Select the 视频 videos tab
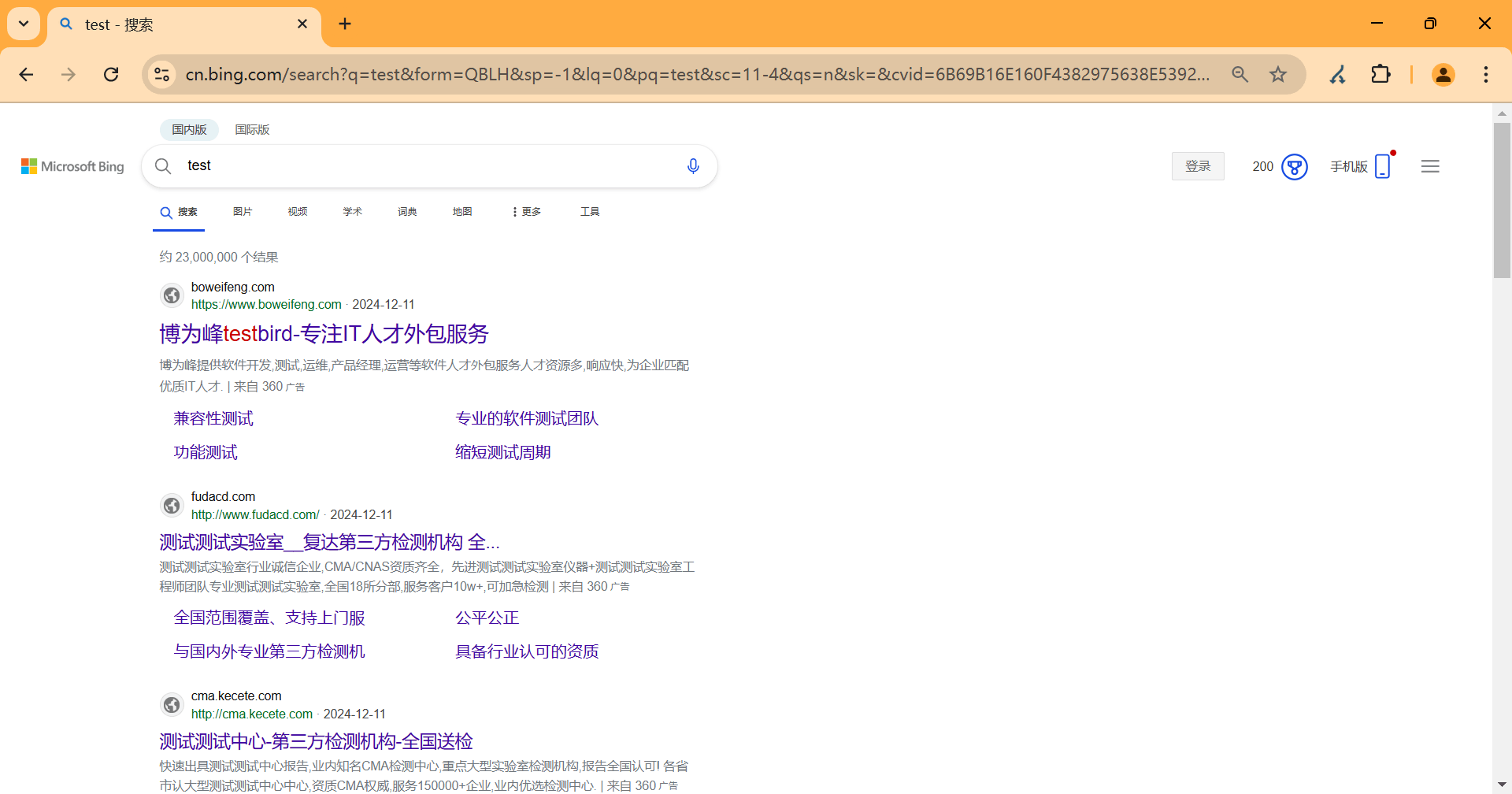1512x794 pixels. pos(298,211)
